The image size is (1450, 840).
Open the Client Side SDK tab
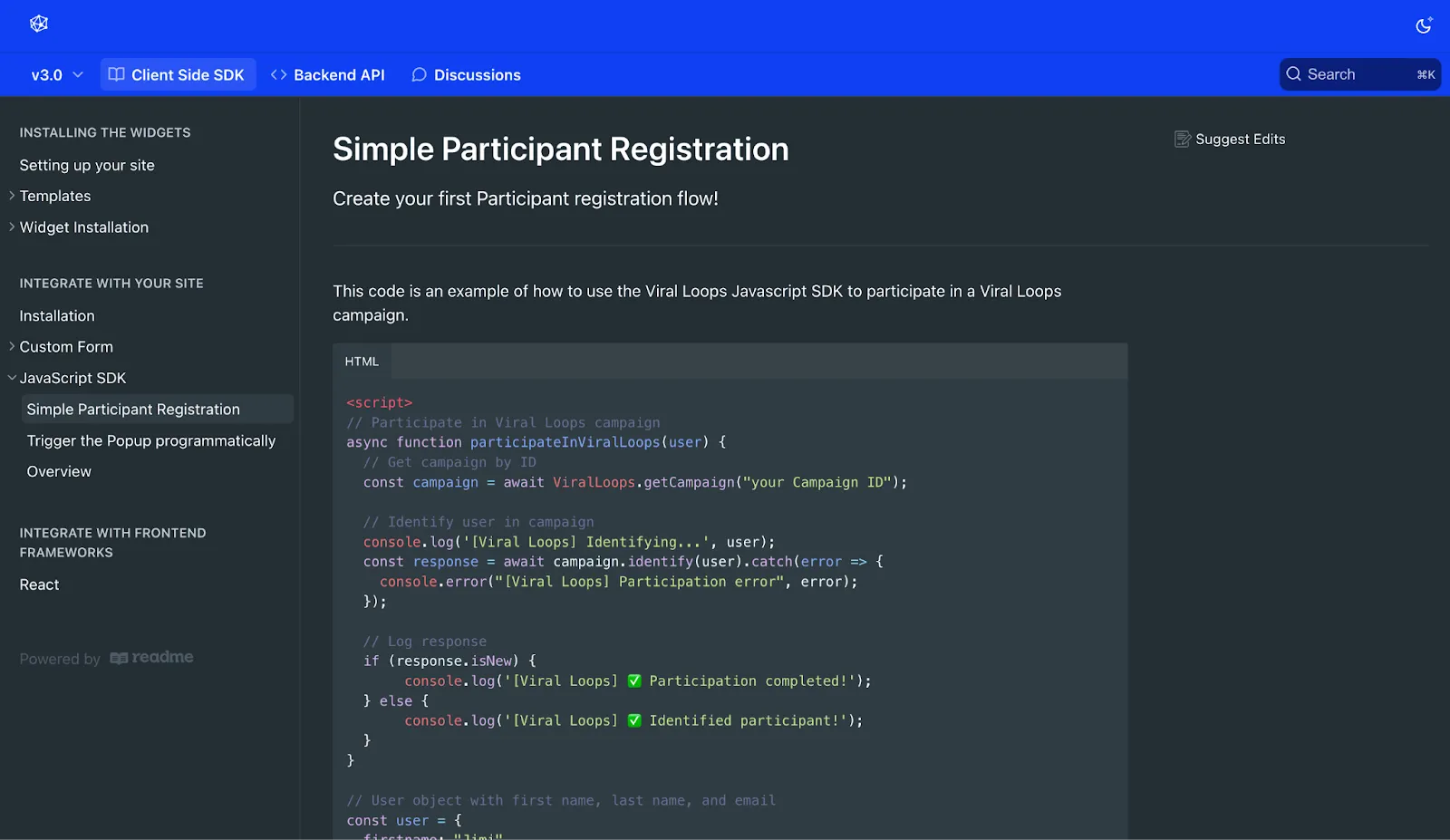coord(178,75)
